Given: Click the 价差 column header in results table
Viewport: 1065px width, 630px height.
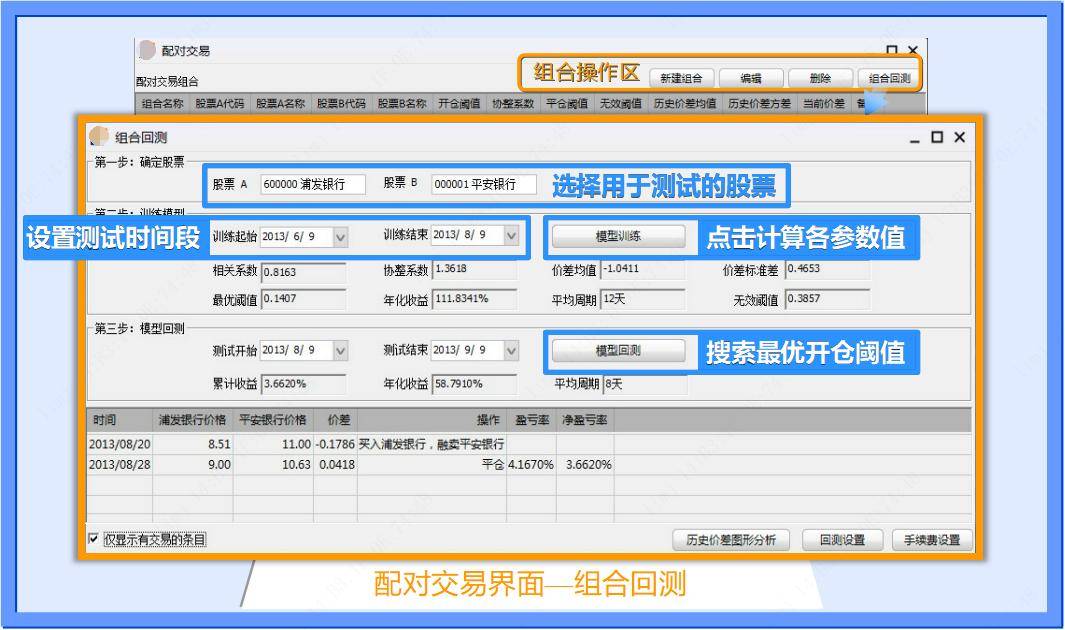Looking at the screenshot, I should (335, 420).
